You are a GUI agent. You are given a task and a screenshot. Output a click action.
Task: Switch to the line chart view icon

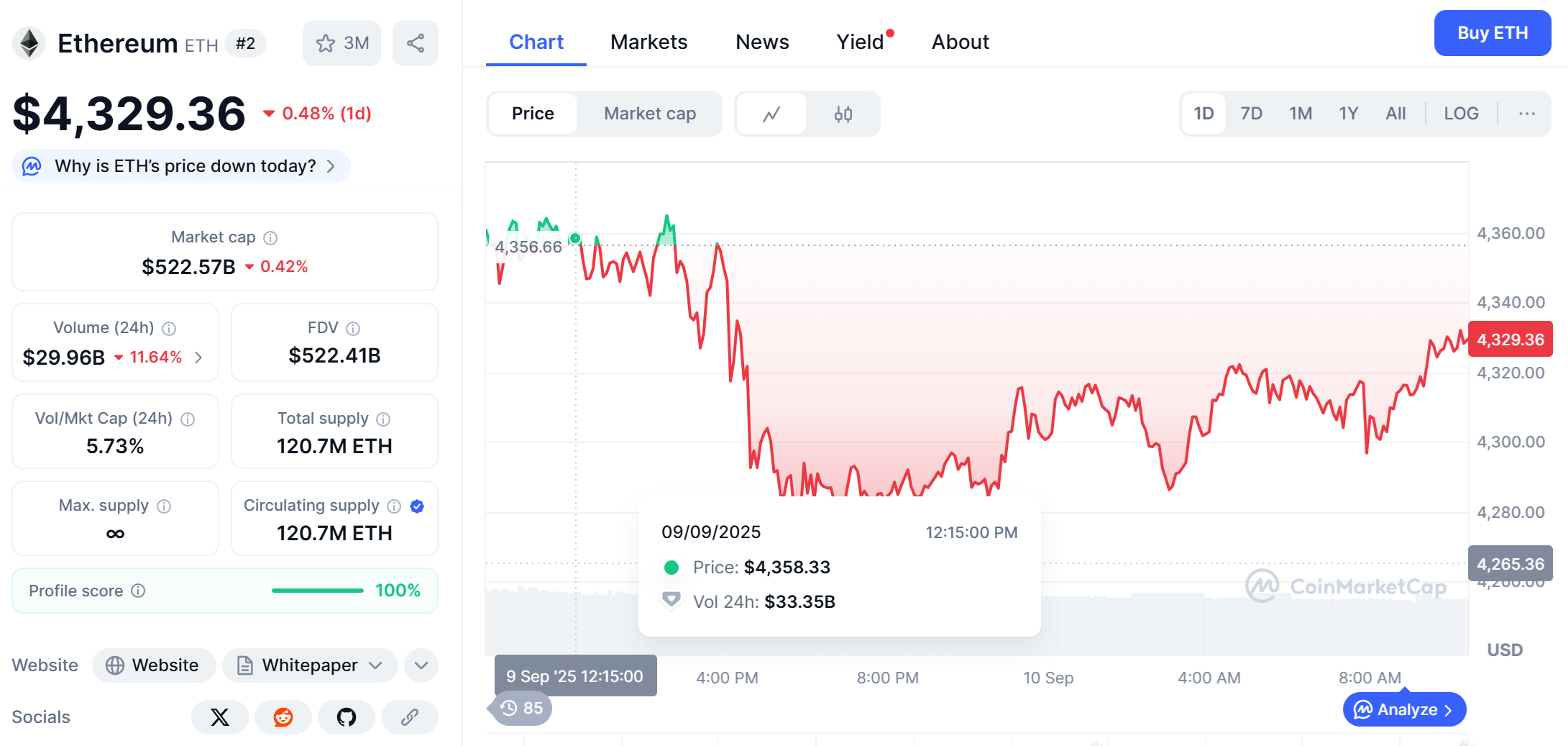point(771,114)
